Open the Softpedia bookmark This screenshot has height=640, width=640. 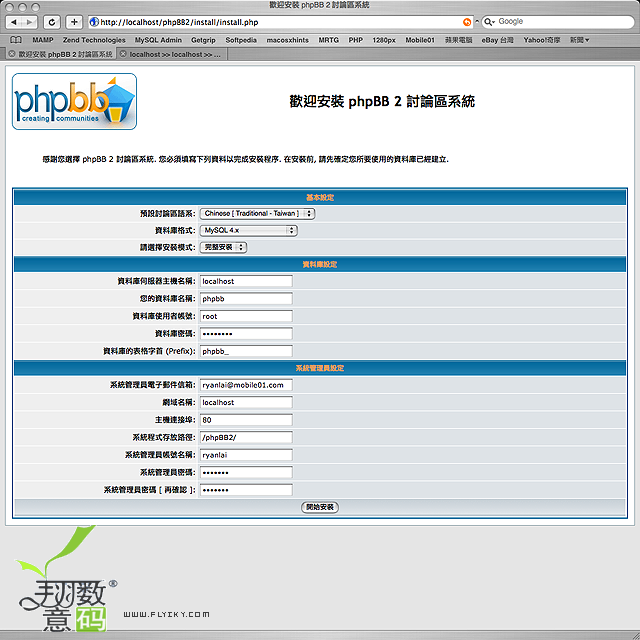point(241,40)
